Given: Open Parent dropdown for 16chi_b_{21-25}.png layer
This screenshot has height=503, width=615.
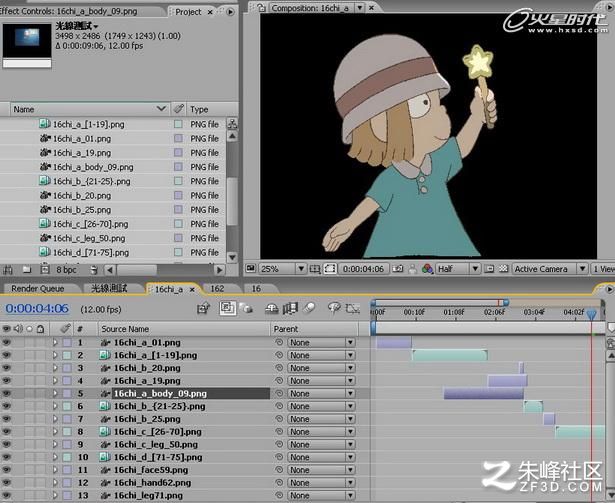Looking at the screenshot, I should [321, 406].
